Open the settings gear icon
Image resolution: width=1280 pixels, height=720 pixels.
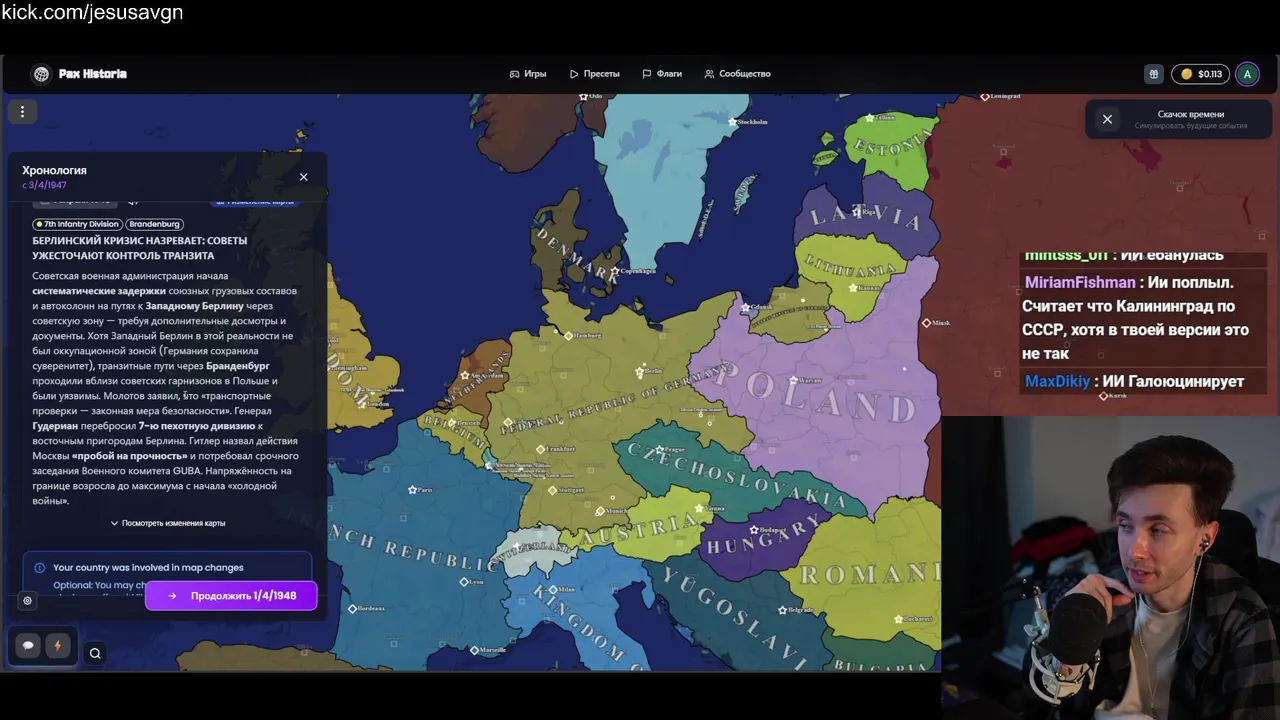[27, 601]
